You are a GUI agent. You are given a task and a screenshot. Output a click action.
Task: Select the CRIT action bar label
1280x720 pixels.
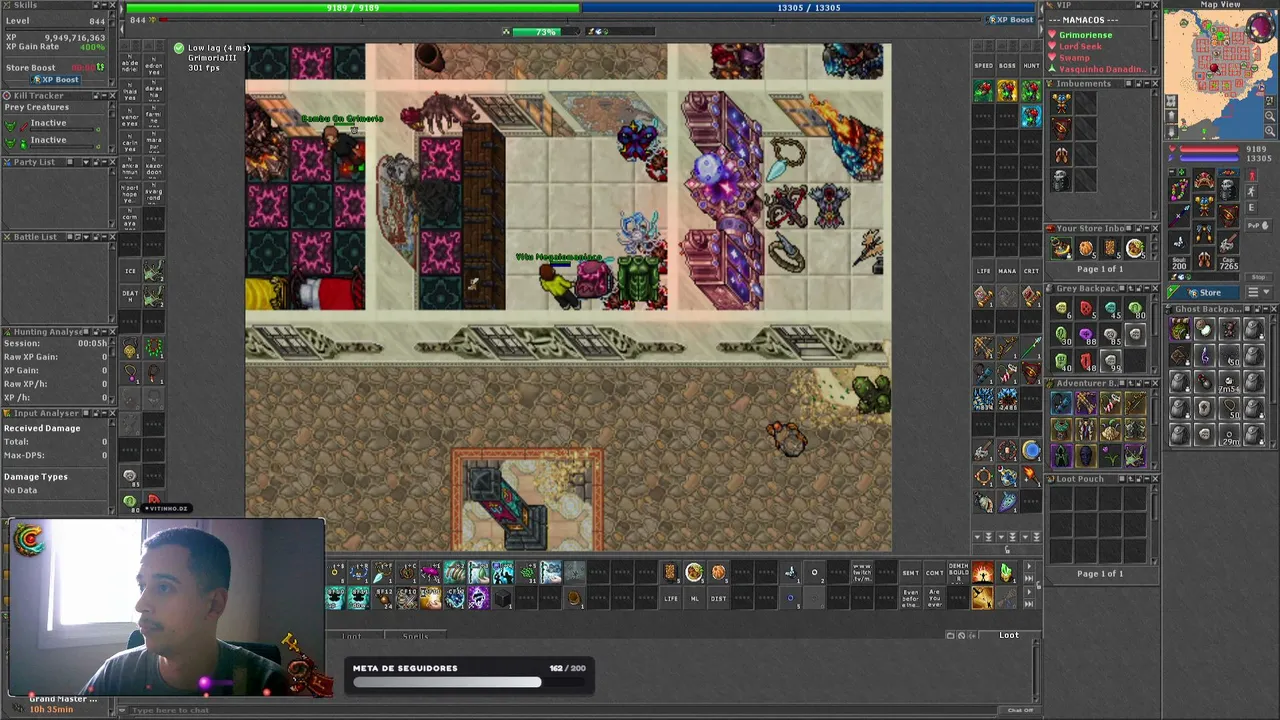coord(1031,271)
